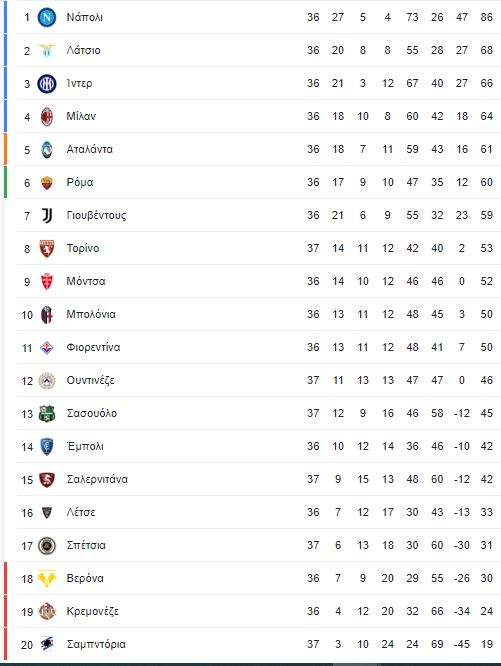
Task: Click the Inter club logo
Action: [47, 84]
